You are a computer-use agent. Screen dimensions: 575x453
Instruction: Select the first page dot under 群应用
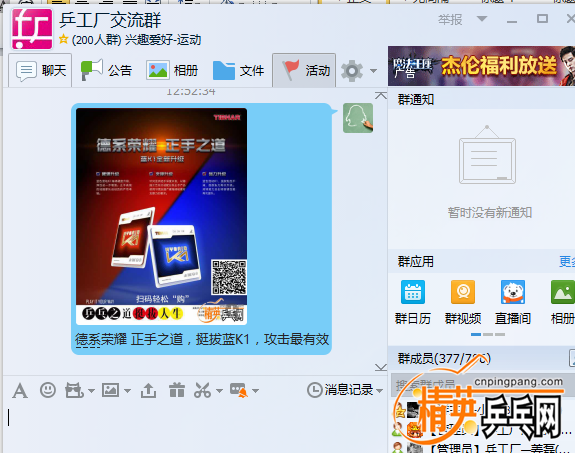coord(476,335)
